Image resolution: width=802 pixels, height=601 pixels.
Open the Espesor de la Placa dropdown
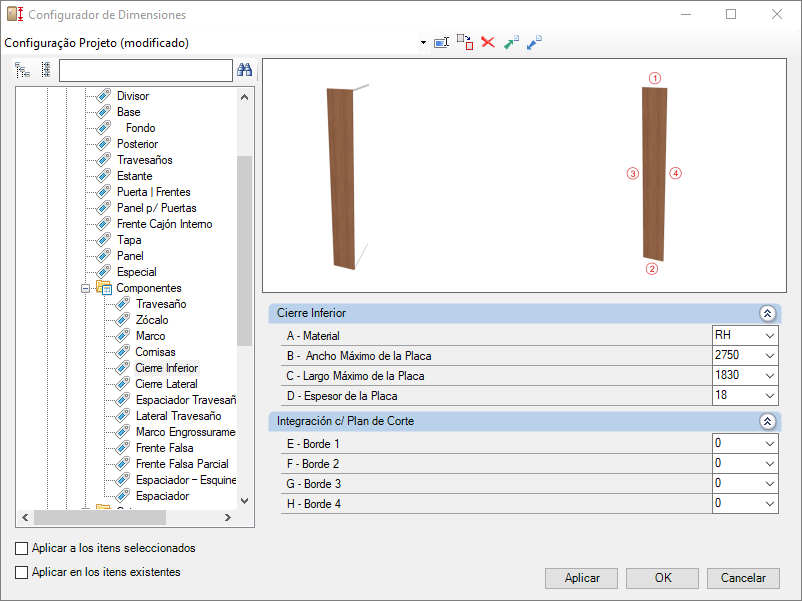(x=768, y=396)
